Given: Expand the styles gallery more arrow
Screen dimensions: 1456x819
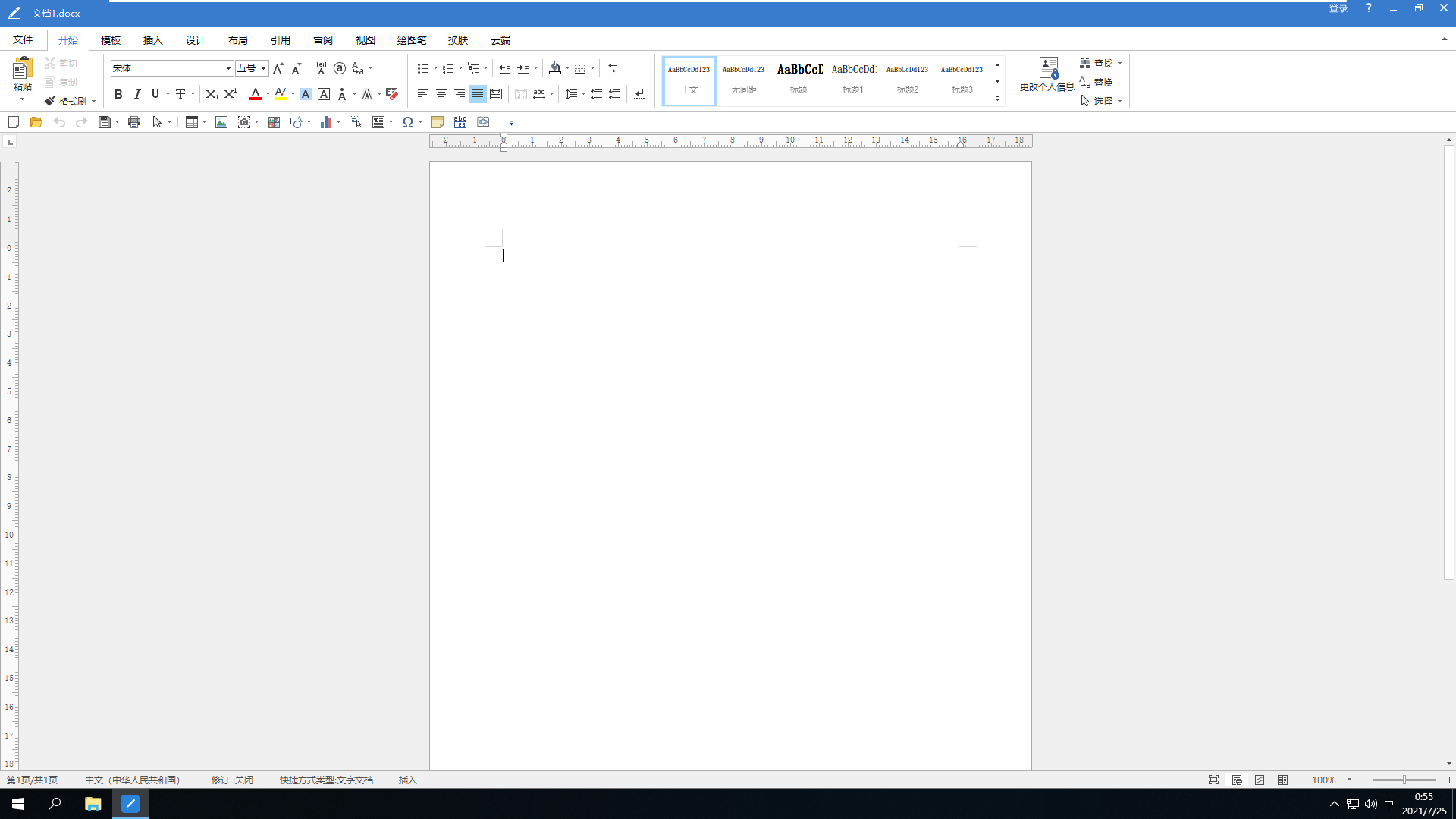Looking at the screenshot, I should tap(997, 99).
